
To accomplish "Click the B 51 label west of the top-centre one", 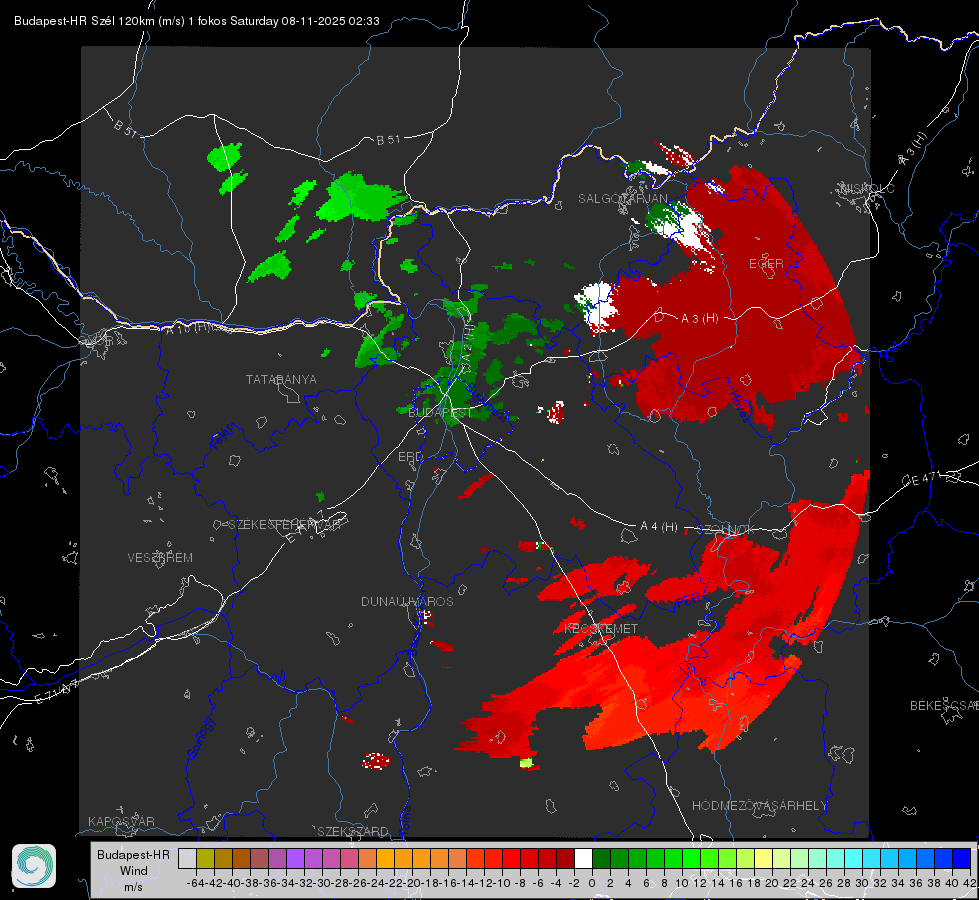I will pos(125,128).
